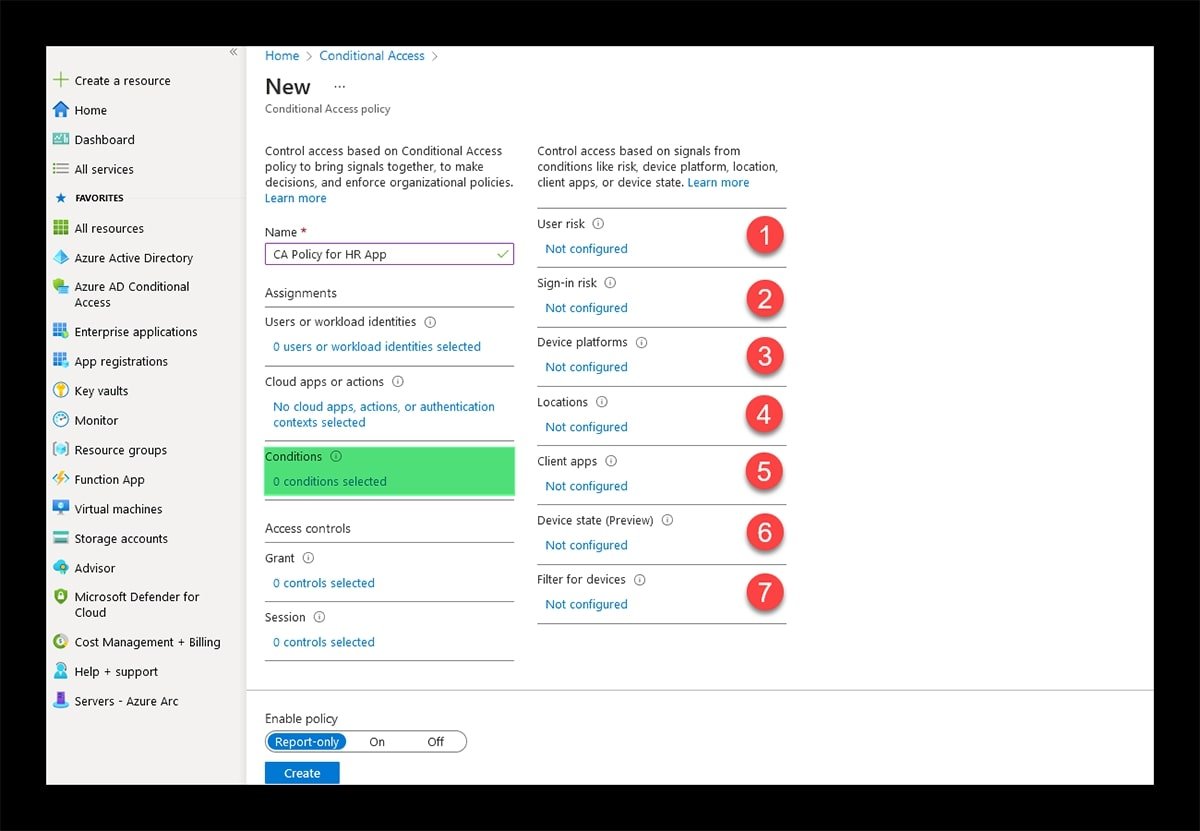Click '0 users or workload identities selected'
Image resolution: width=1200 pixels, height=831 pixels.
(377, 347)
